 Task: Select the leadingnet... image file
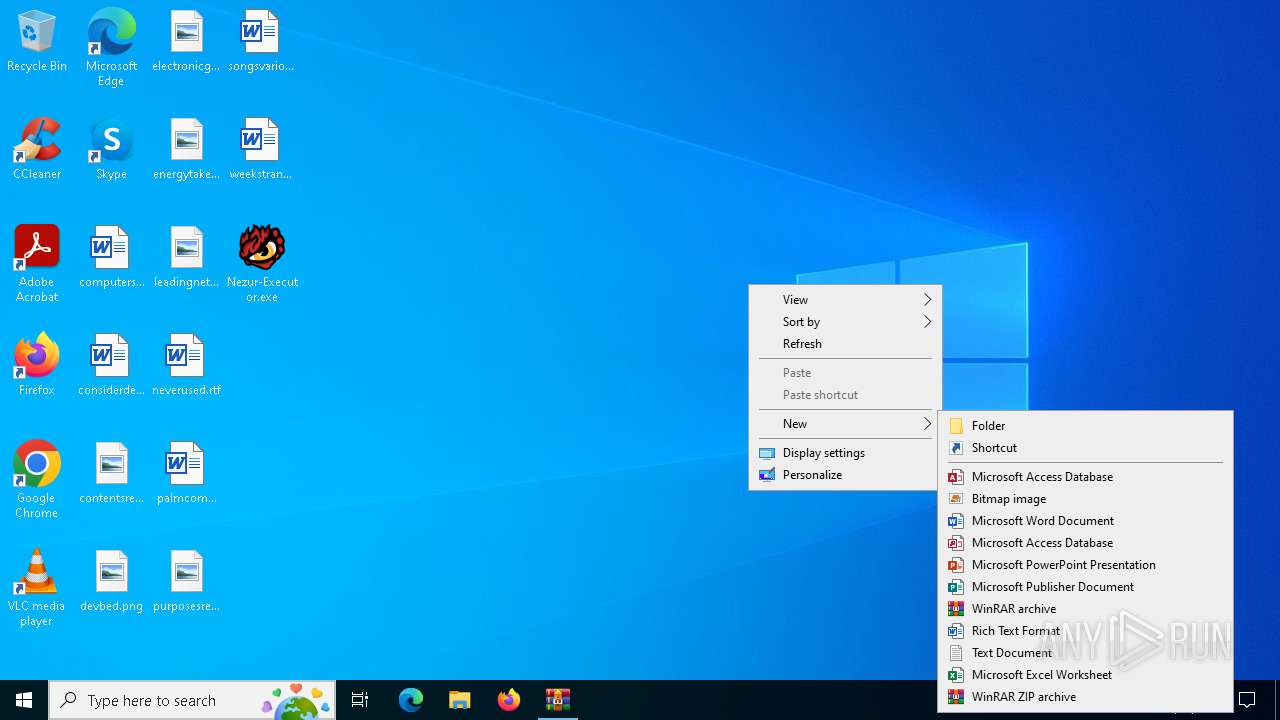[x=186, y=258]
